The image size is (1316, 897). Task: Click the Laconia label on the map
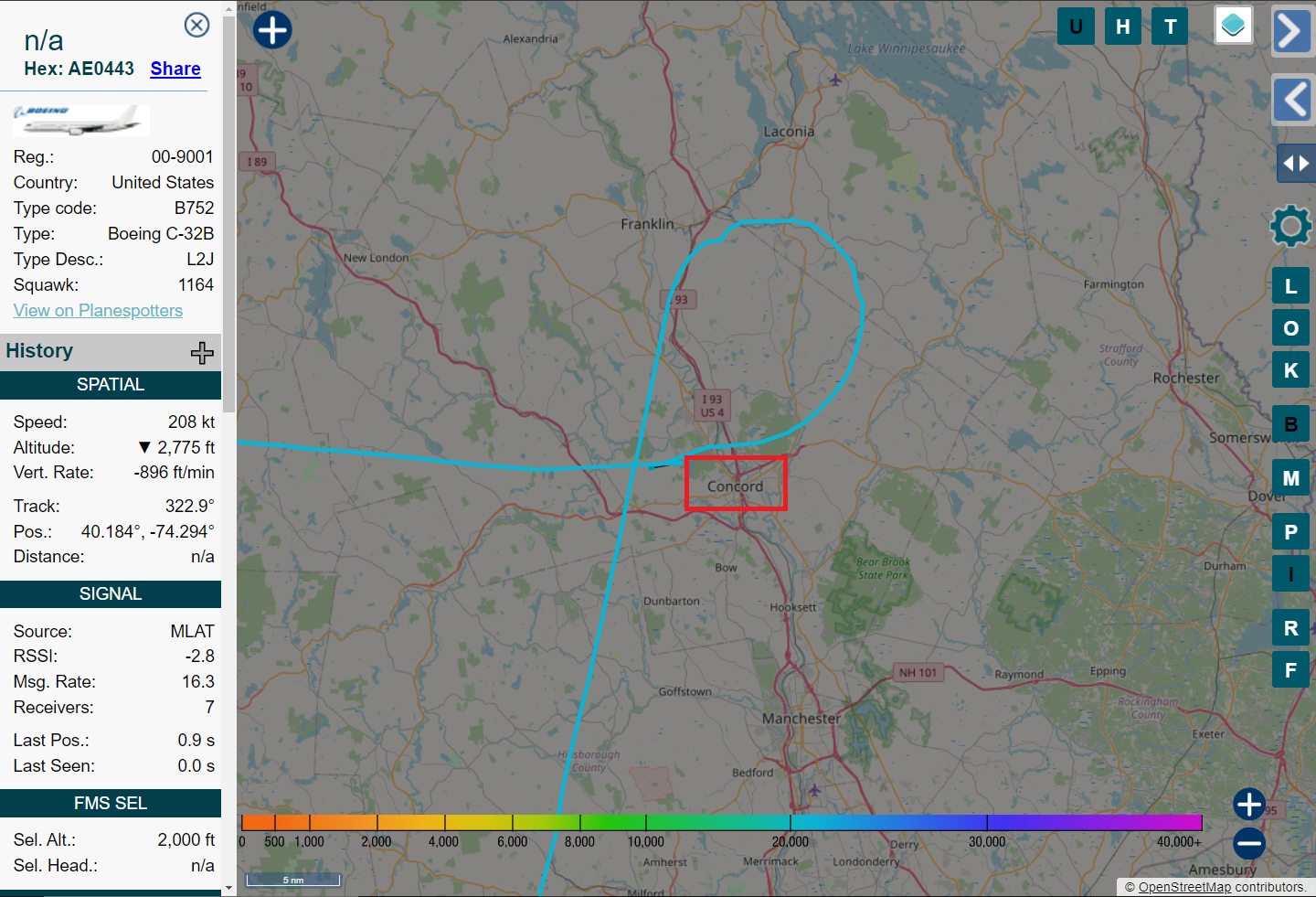(x=789, y=132)
